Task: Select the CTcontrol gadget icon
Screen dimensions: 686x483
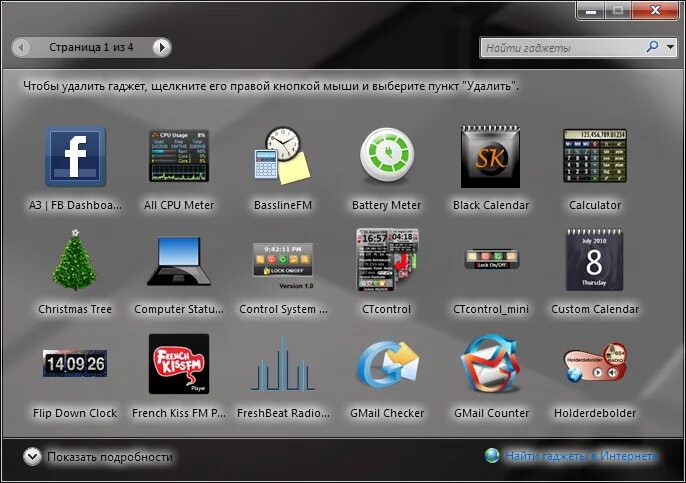Action: coord(387,259)
